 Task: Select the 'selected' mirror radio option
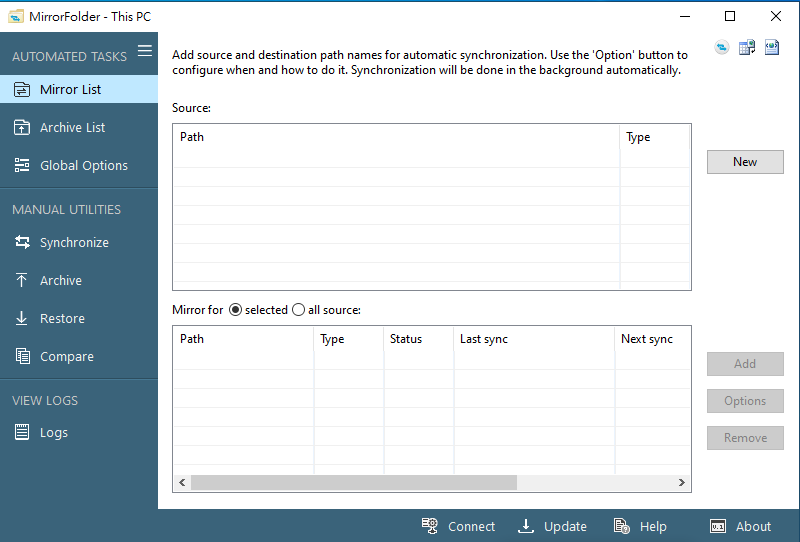[x=236, y=310]
